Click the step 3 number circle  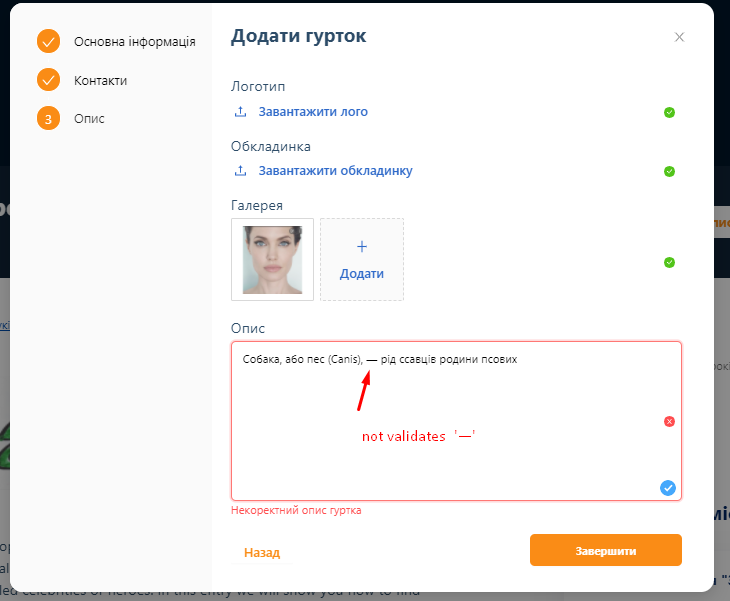coord(48,118)
